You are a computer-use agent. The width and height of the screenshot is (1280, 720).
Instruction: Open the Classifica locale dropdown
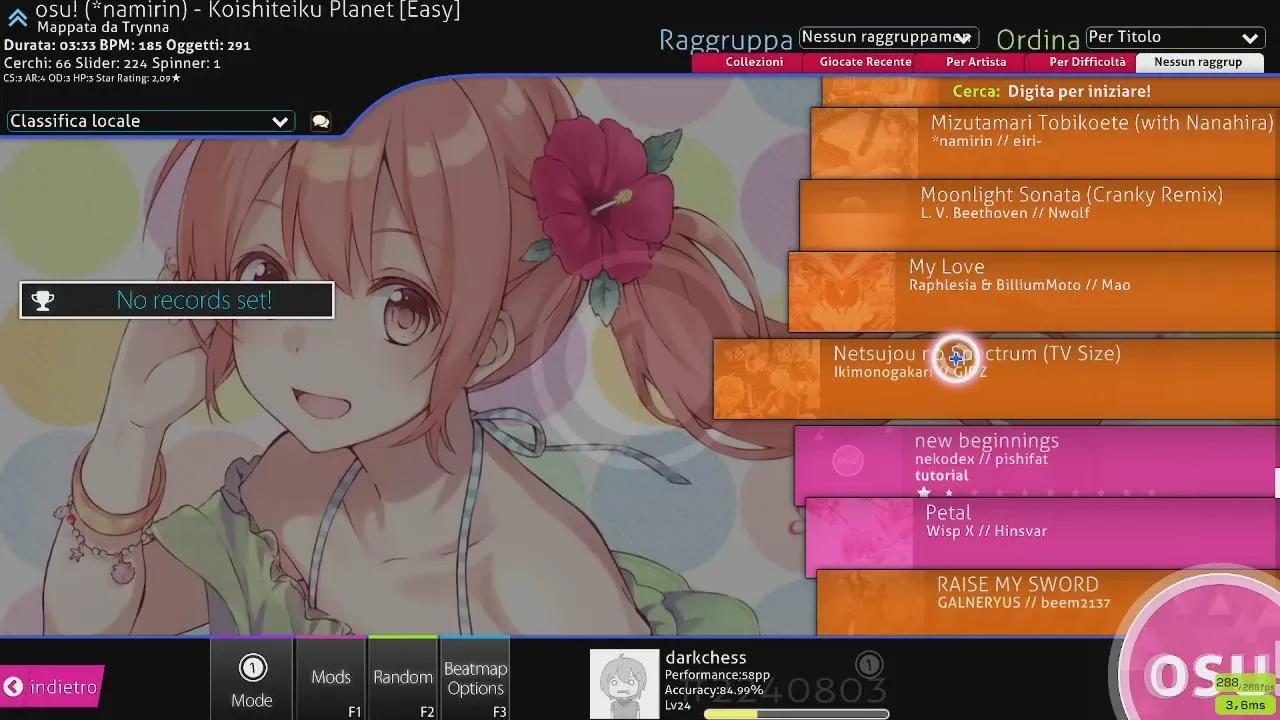point(150,121)
